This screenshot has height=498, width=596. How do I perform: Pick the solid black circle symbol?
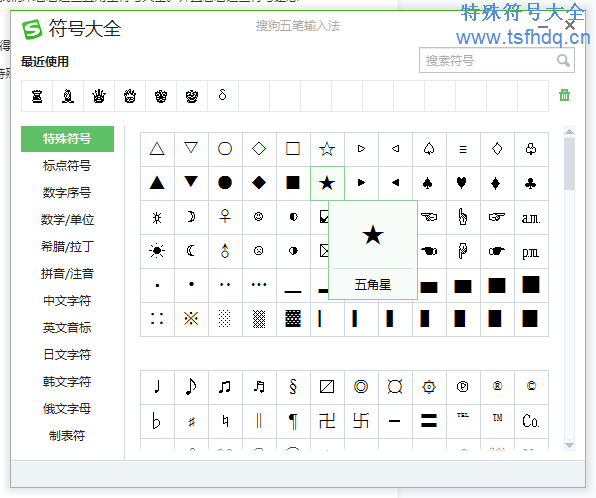225,183
